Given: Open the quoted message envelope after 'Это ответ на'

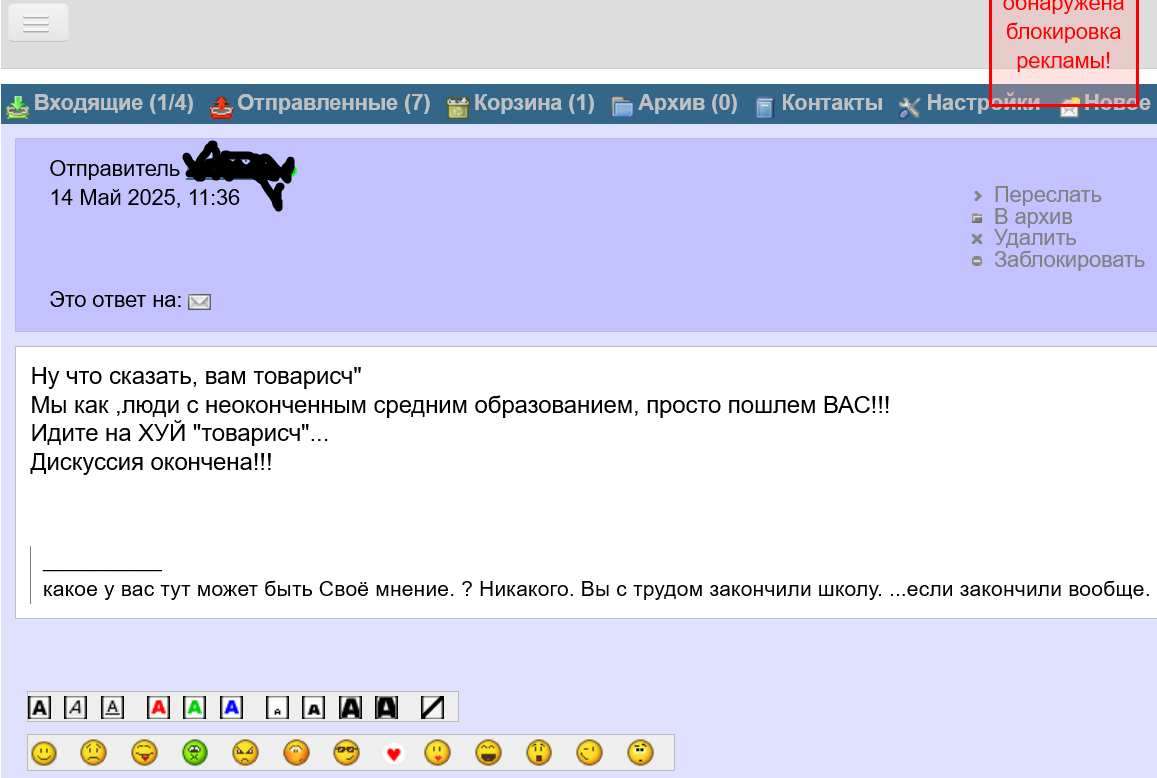Looking at the screenshot, I should 199,301.
